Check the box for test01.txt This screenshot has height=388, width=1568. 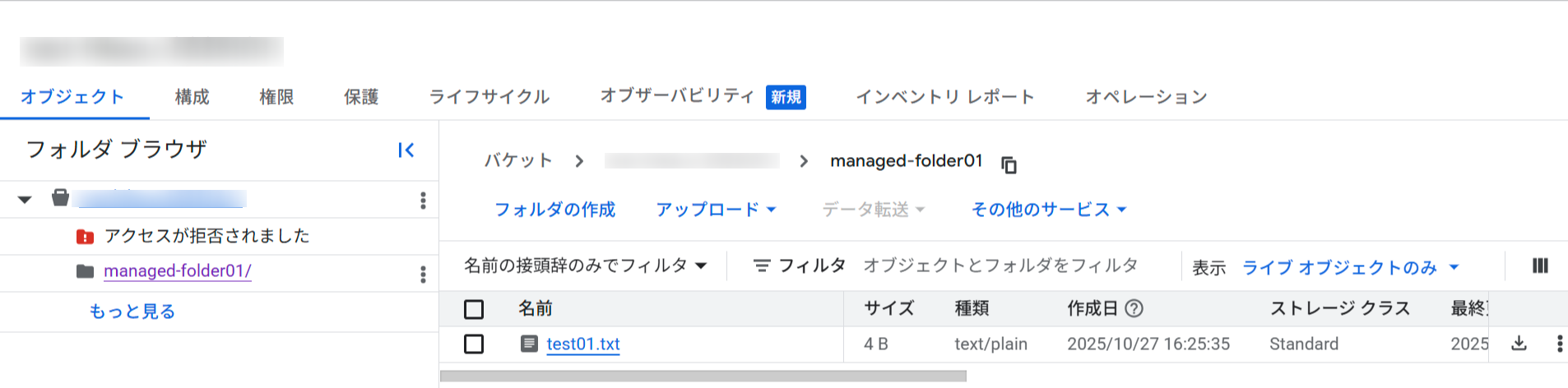tap(474, 344)
